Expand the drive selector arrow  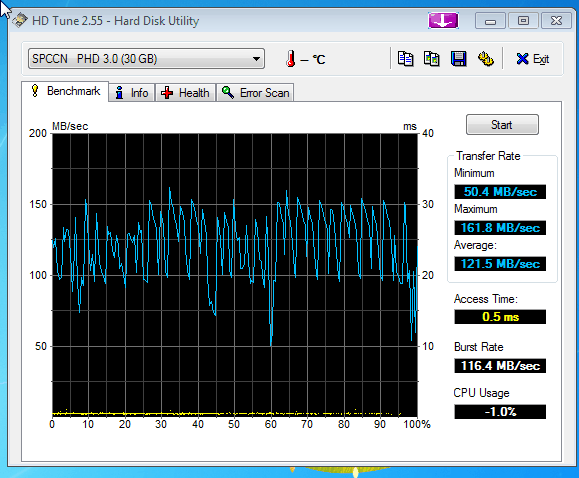tap(256, 59)
